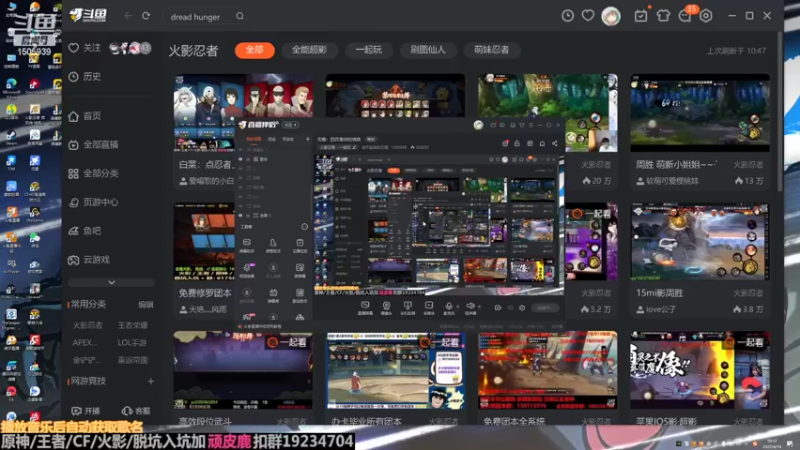This screenshot has width=800, height=450.
Task: Click the speaker icon in stream tool toolbar
Action: (x=470, y=307)
